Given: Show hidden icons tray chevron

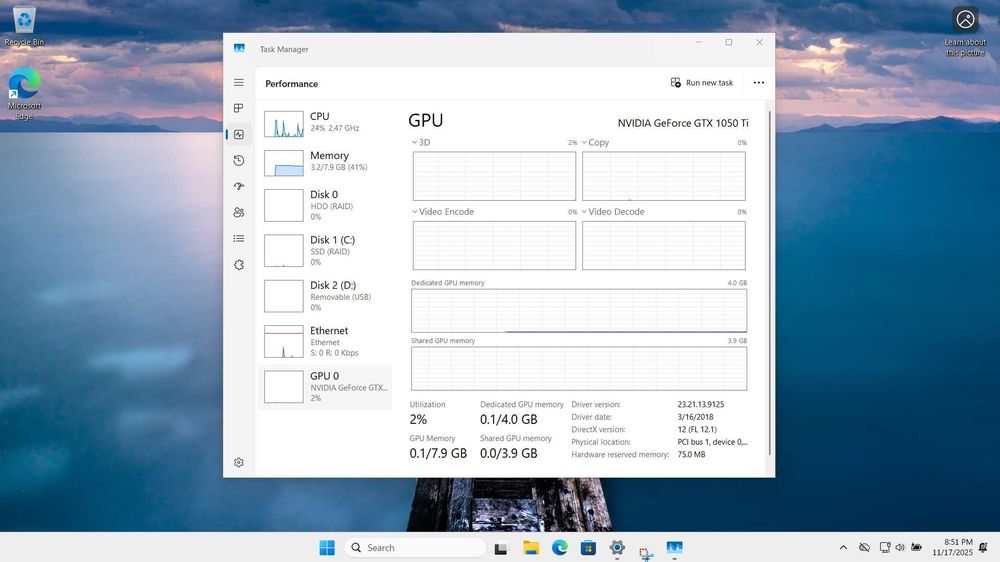Looking at the screenshot, I should (843, 547).
